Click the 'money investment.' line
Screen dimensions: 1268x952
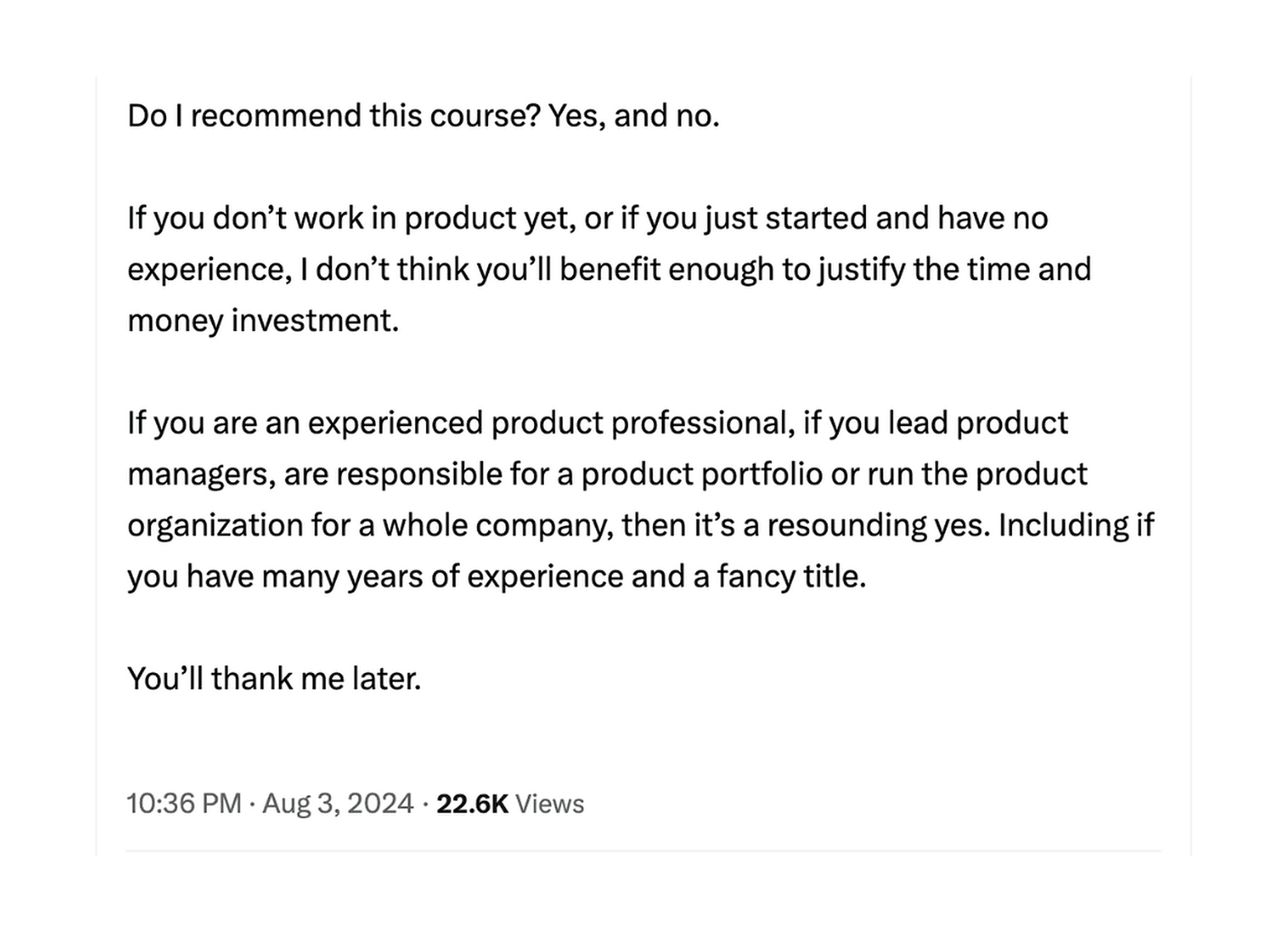[x=263, y=320]
